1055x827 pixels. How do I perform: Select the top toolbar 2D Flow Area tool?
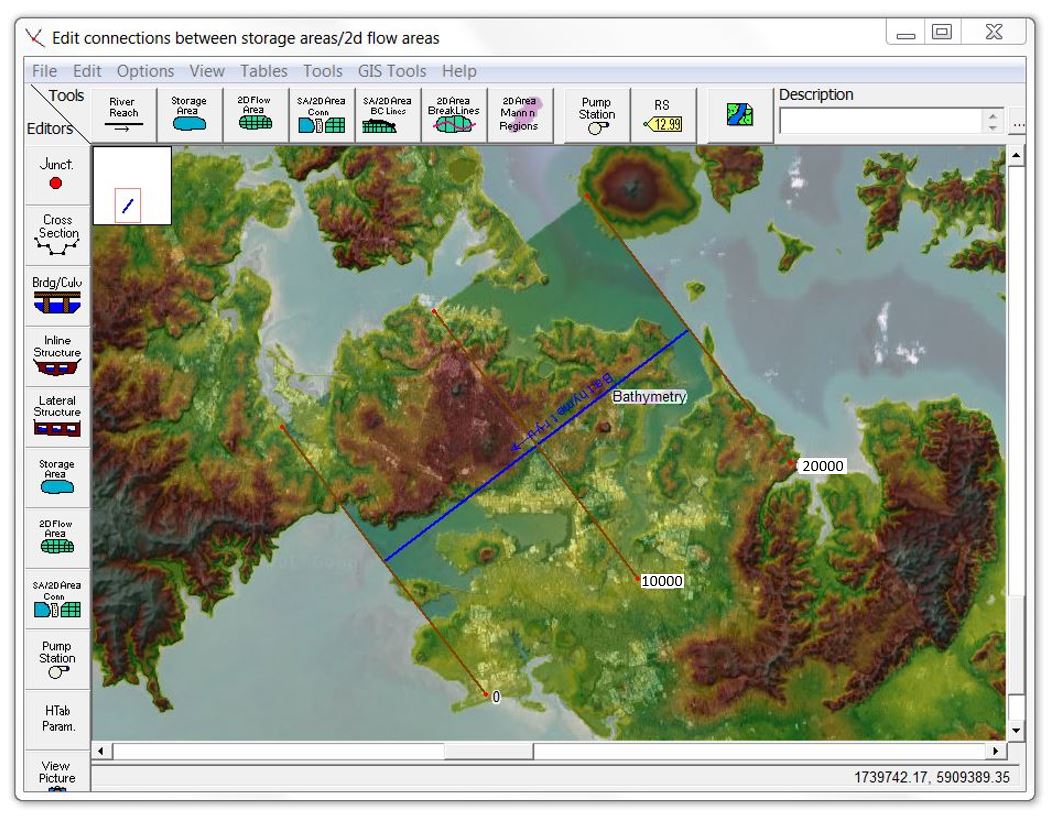tap(255, 115)
